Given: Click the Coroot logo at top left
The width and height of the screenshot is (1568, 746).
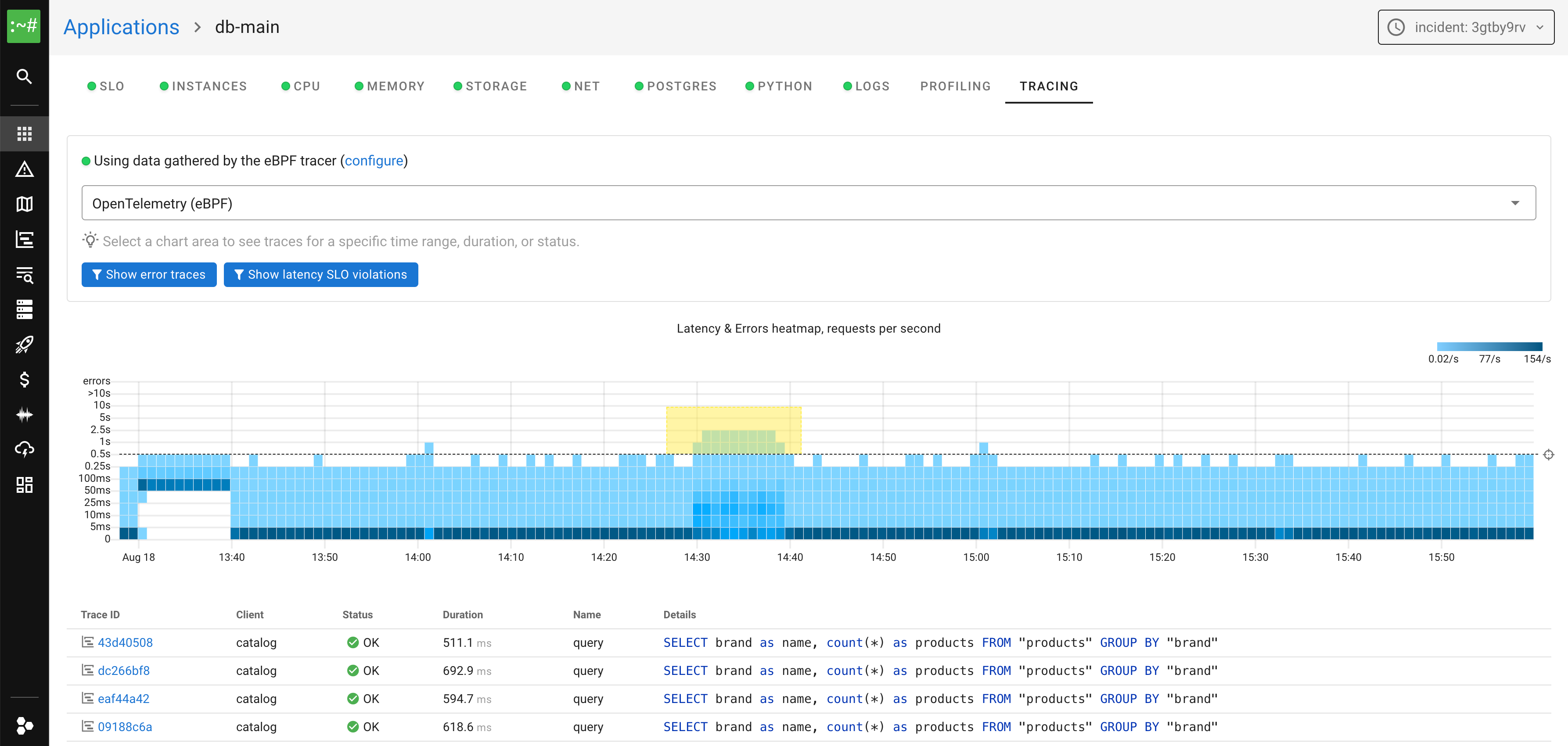Looking at the screenshot, I should click(24, 26).
